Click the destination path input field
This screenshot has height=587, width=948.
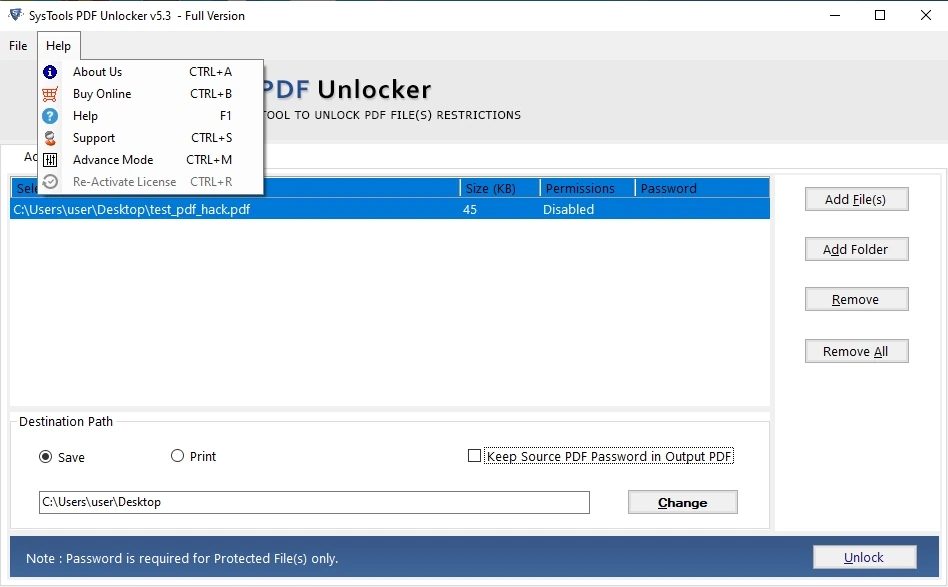(x=314, y=502)
